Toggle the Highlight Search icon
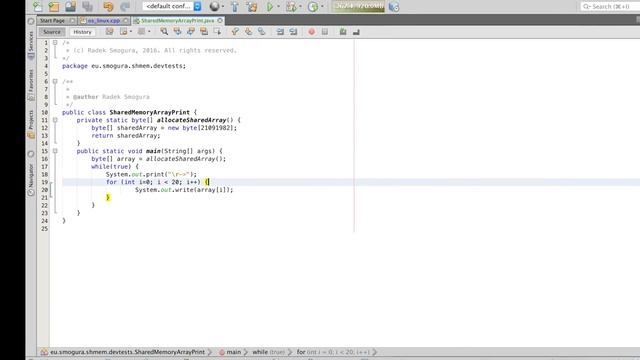The height and width of the screenshot is (360, 640). pos(204,31)
